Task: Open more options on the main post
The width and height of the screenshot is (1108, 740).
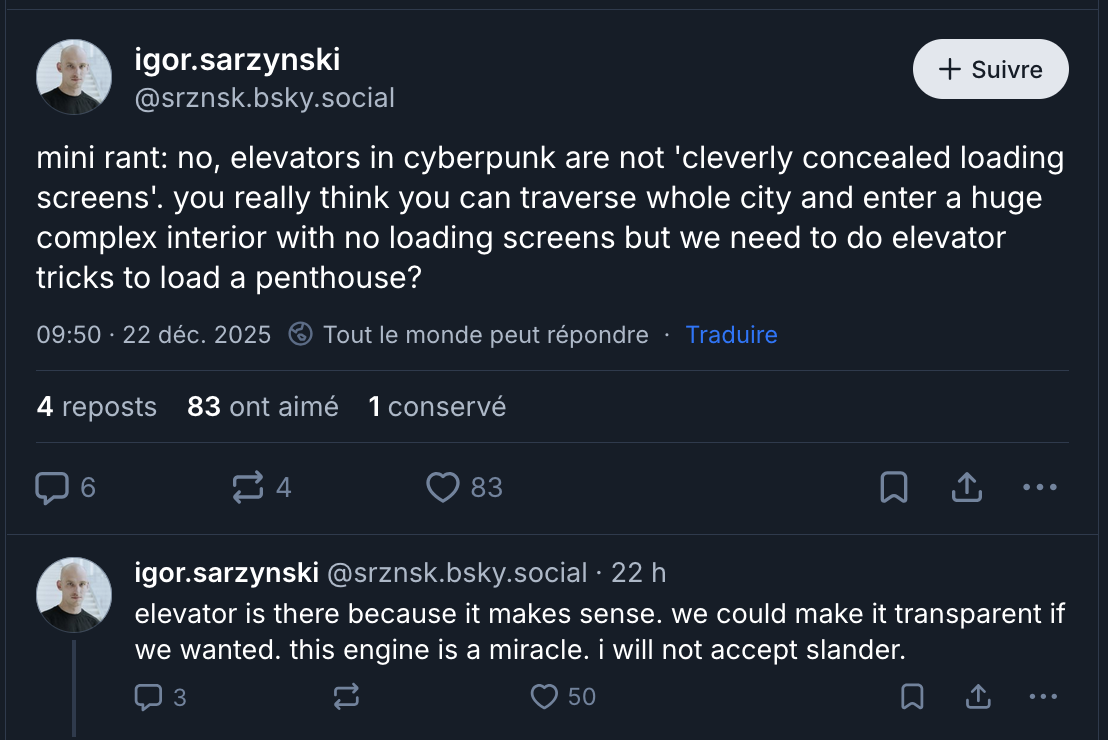Action: pyautogui.click(x=1040, y=487)
